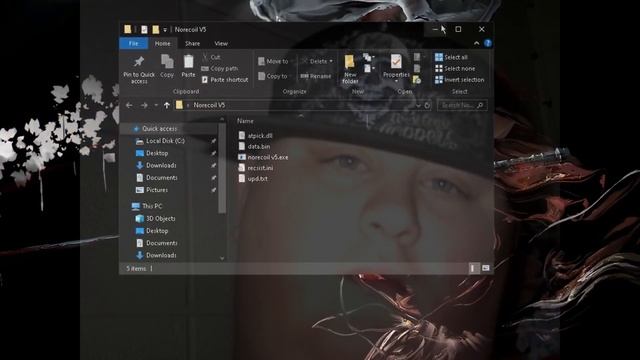Viewport: 640px width, 360px height.
Task: Open 3D Objects under This PC
Action: coord(156,218)
